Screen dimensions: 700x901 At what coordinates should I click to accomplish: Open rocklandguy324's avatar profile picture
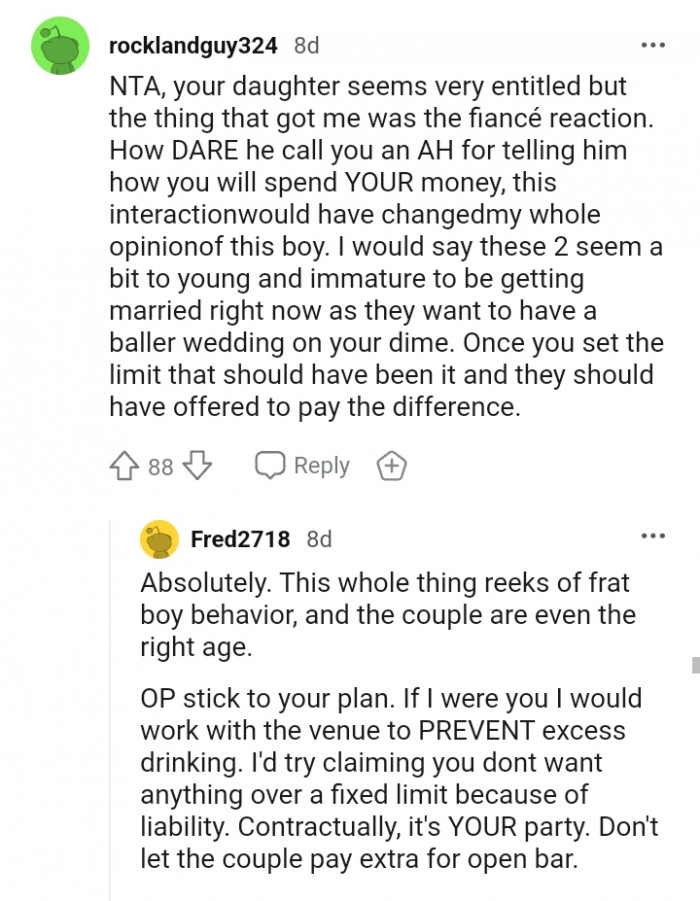pyautogui.click(x=58, y=45)
